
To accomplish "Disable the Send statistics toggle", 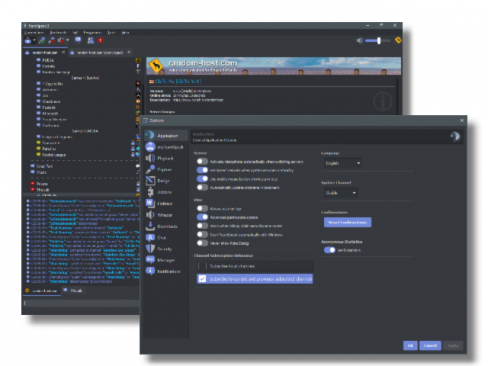I will (329, 250).
